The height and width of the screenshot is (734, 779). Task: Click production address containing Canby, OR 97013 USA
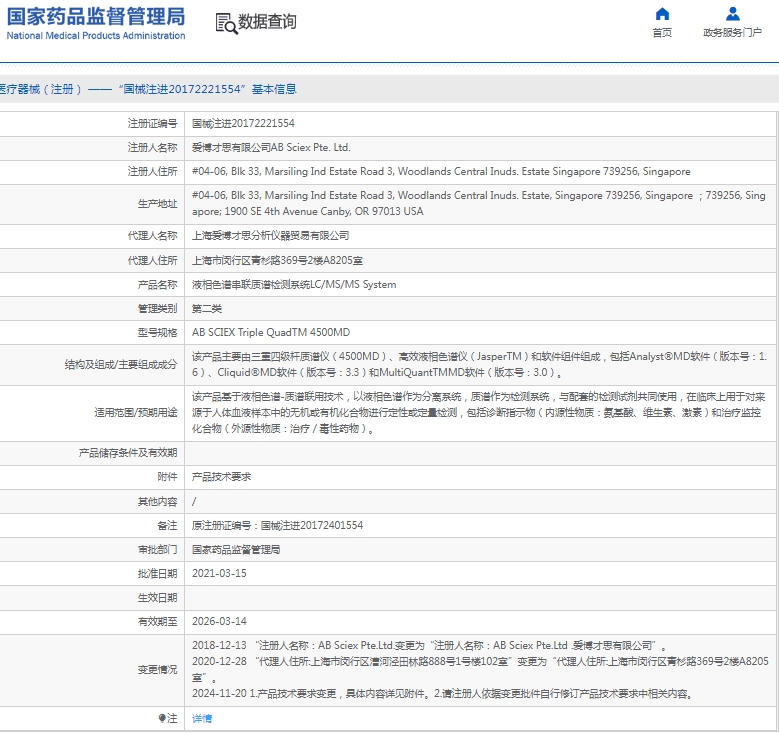tap(478, 203)
